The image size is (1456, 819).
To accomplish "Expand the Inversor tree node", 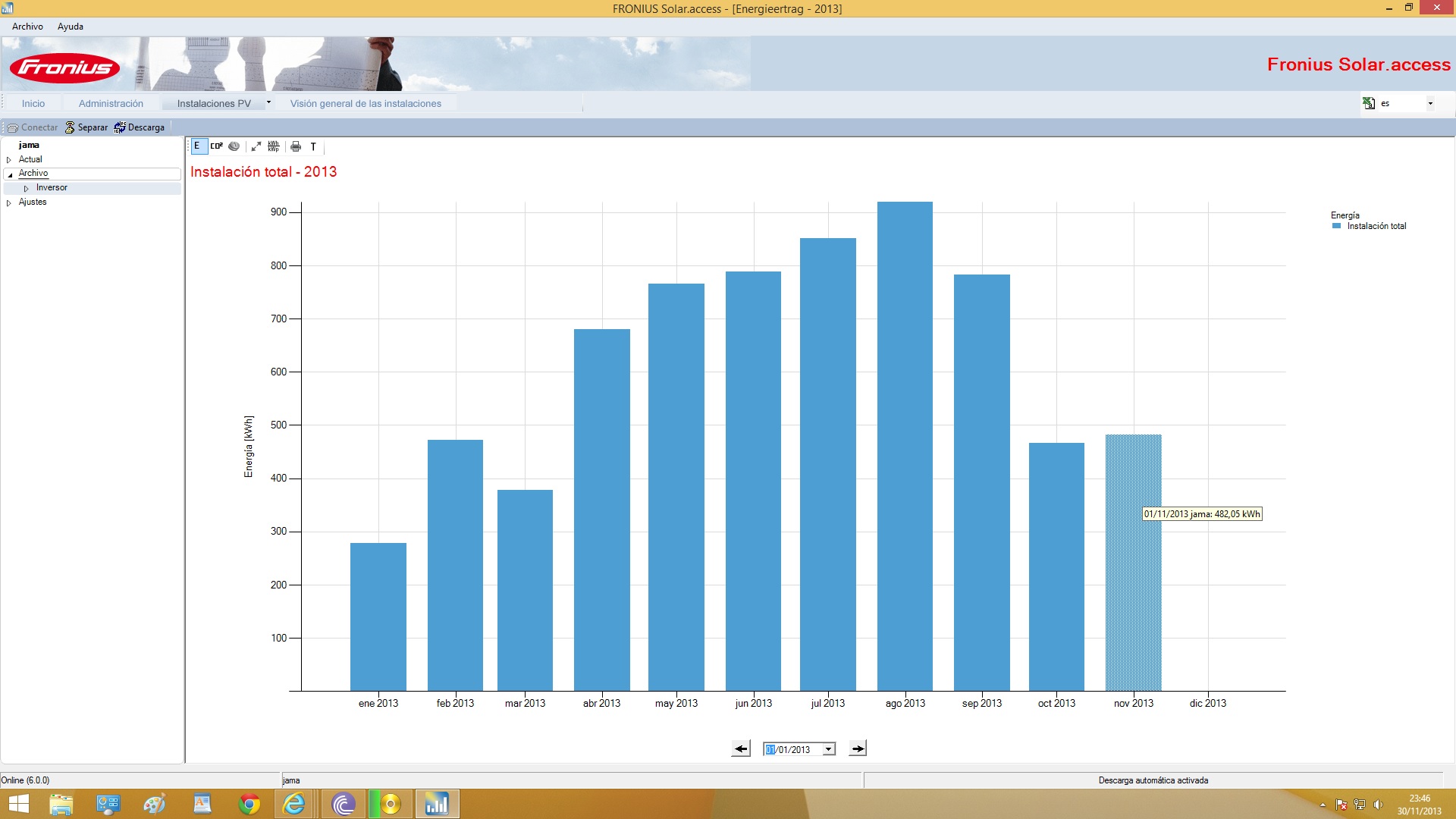I will coord(27,188).
